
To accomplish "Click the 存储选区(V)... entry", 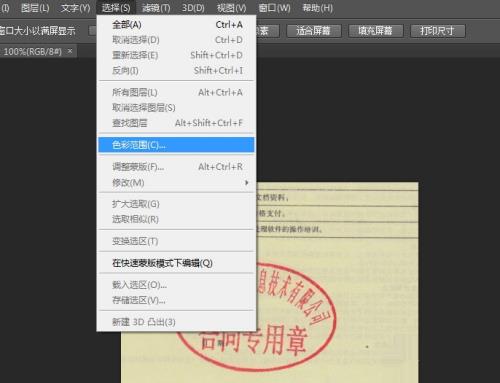I will pyautogui.click(x=176, y=300).
